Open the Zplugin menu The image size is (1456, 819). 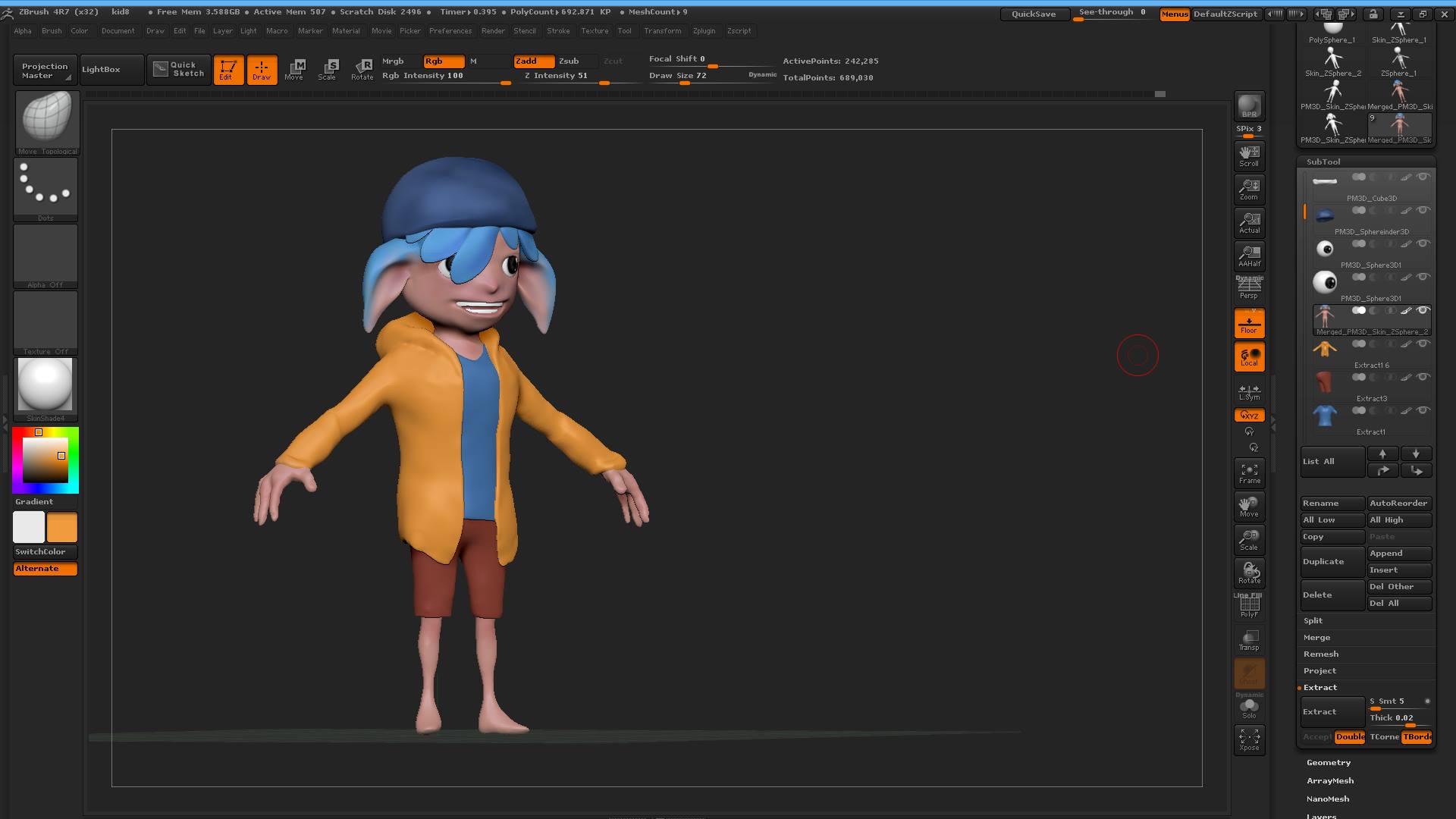coord(704,31)
